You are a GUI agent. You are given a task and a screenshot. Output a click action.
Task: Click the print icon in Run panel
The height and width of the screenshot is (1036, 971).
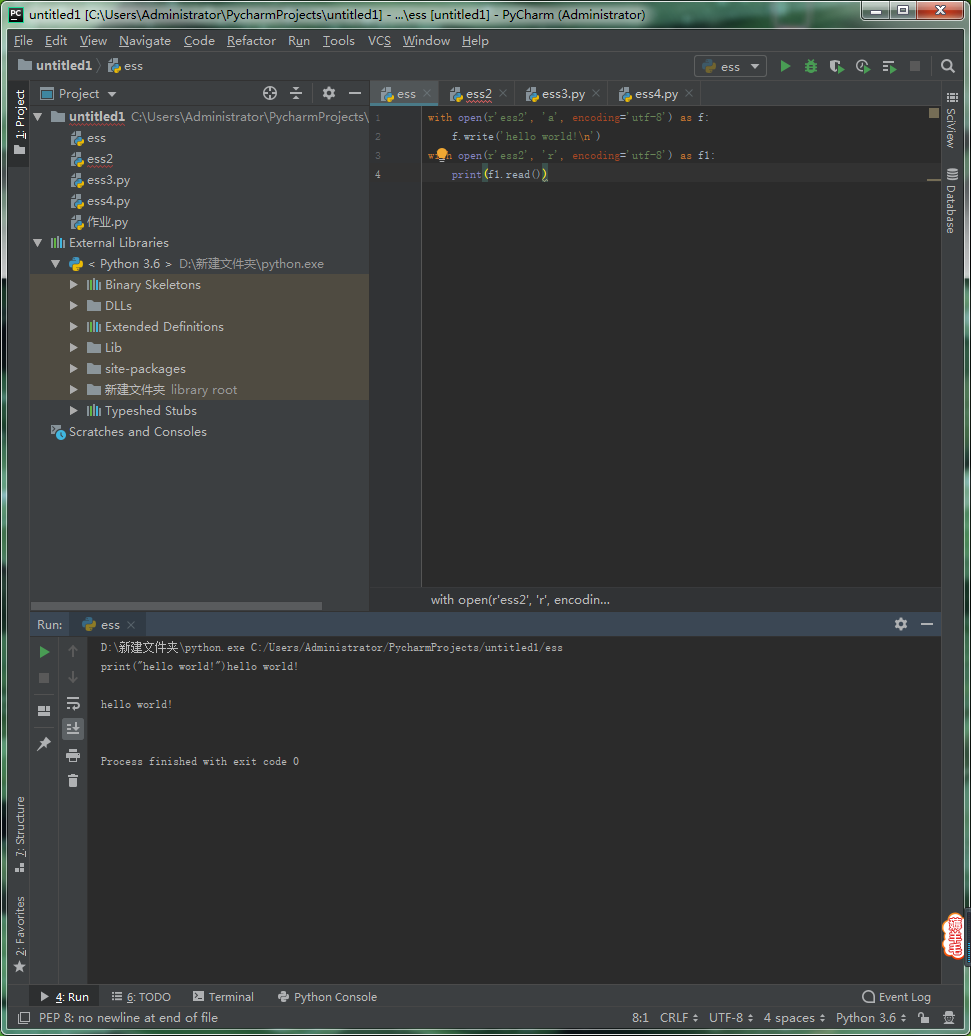coord(73,755)
